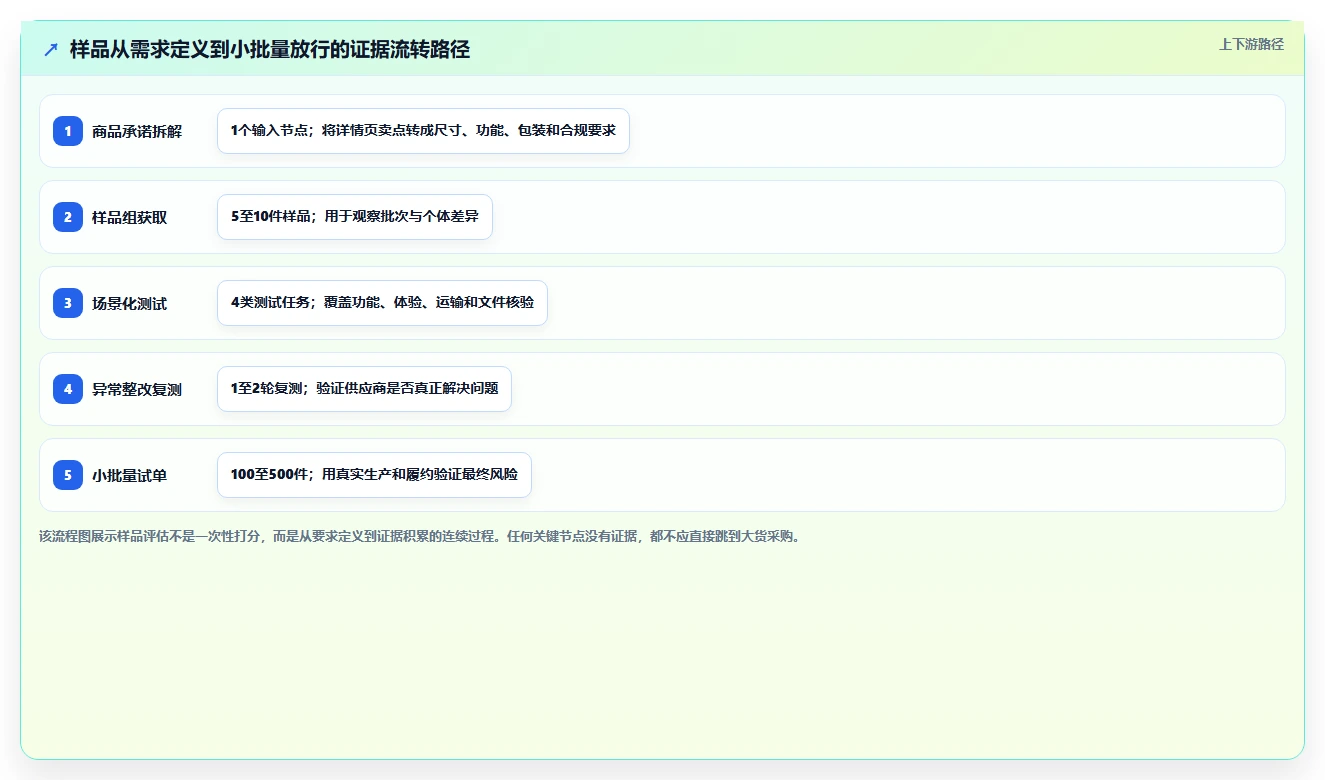Click the 商品承诺拆解 step label
Image resolution: width=1325 pixels, height=780 pixels.
coord(137,132)
